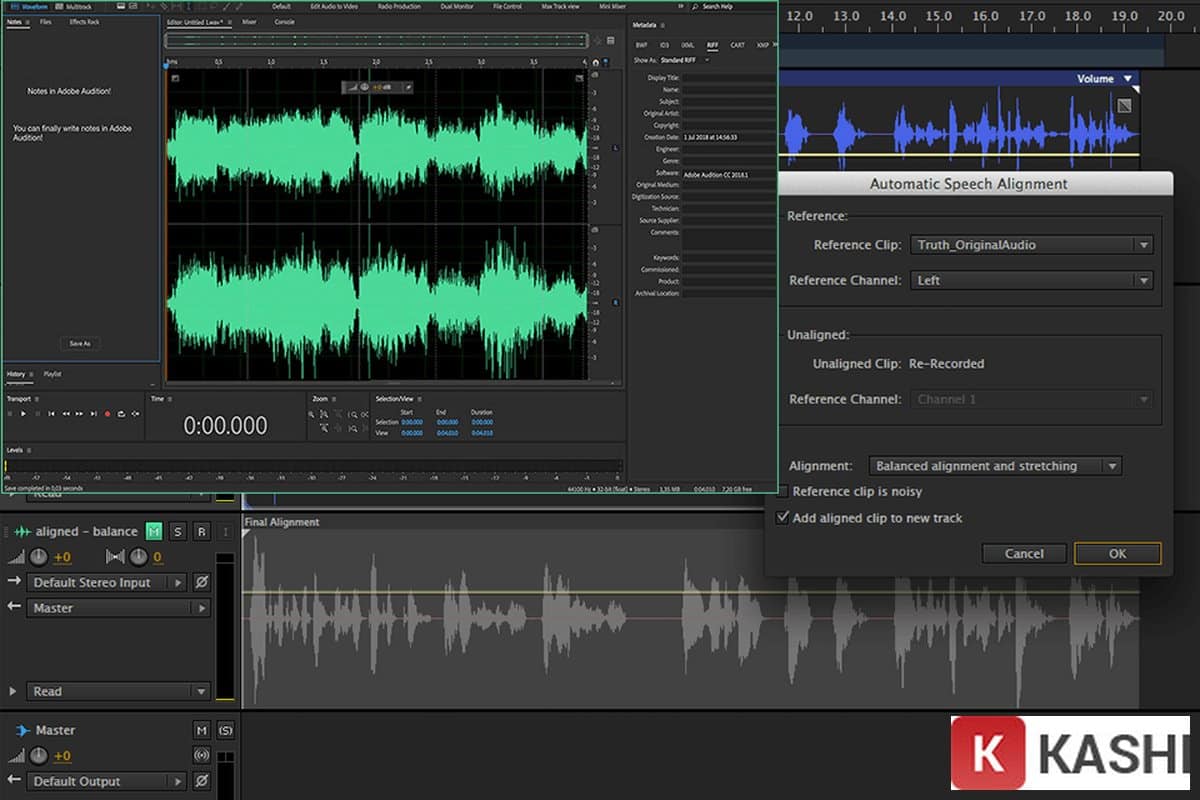Check the Reference clip is noisy option

pyautogui.click(x=782, y=490)
